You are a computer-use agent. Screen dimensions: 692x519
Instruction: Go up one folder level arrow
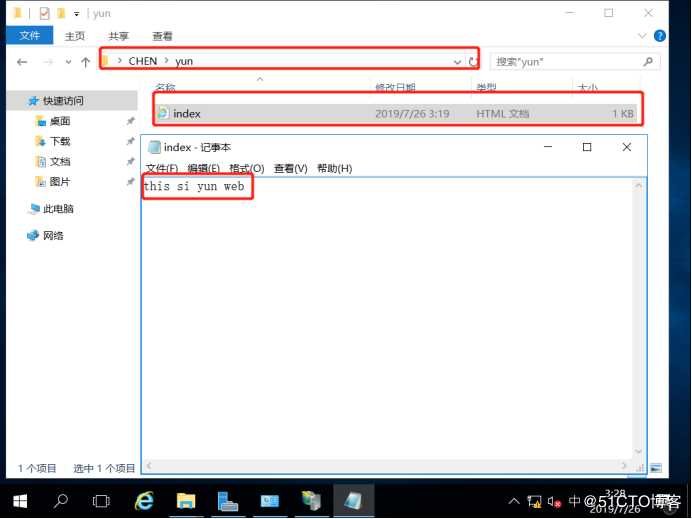pos(86,62)
